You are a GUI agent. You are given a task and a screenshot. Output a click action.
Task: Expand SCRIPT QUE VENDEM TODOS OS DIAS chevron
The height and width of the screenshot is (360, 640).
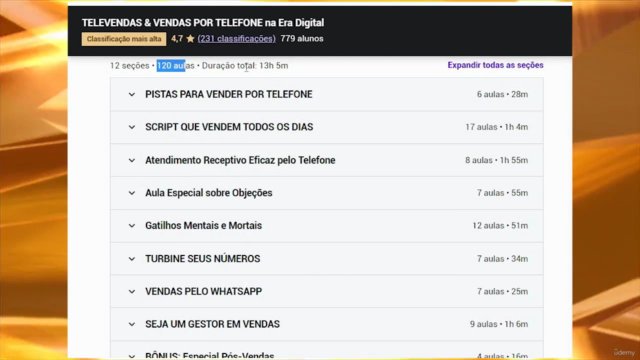click(x=131, y=127)
